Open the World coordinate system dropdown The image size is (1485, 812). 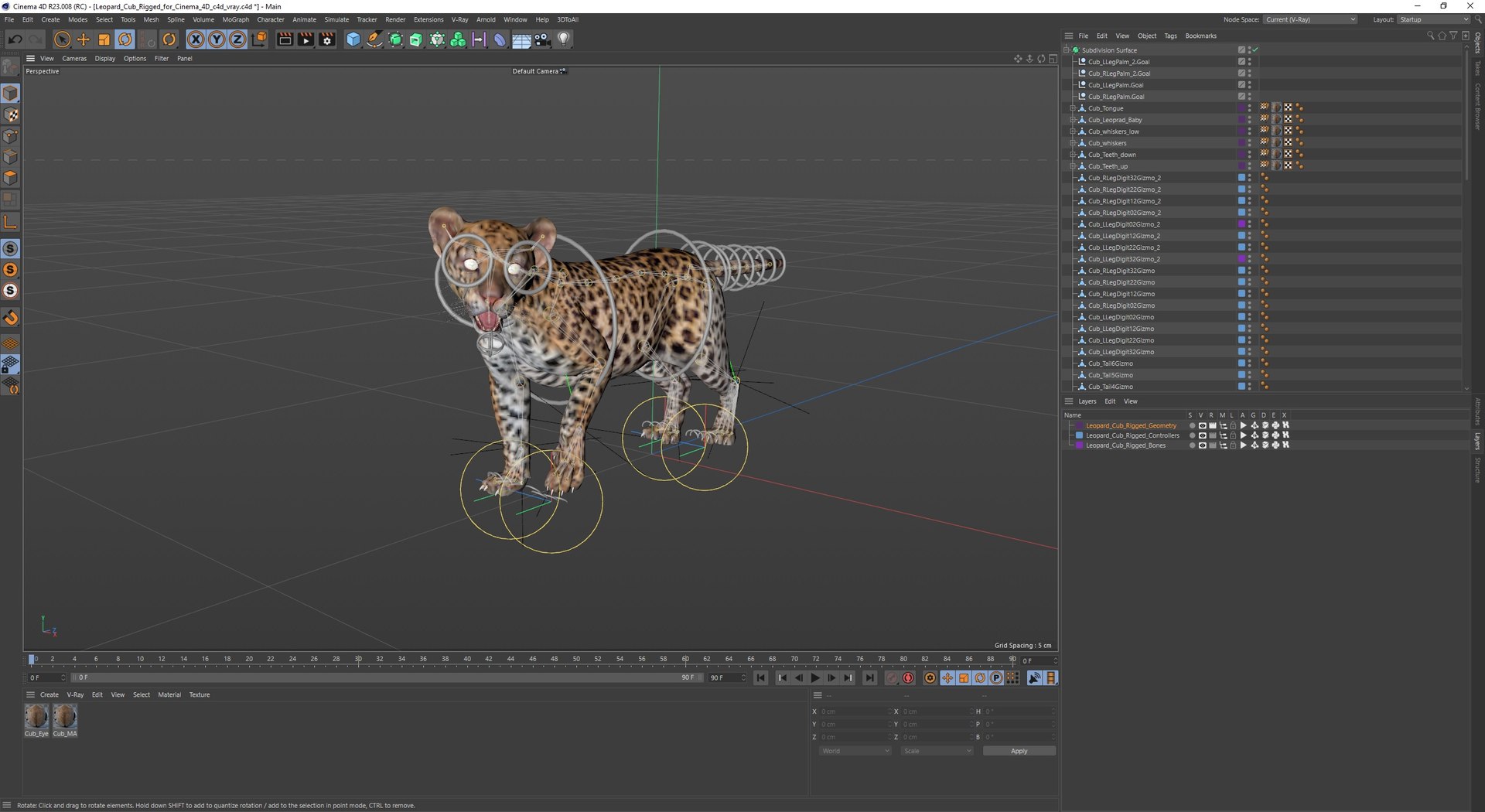point(855,751)
